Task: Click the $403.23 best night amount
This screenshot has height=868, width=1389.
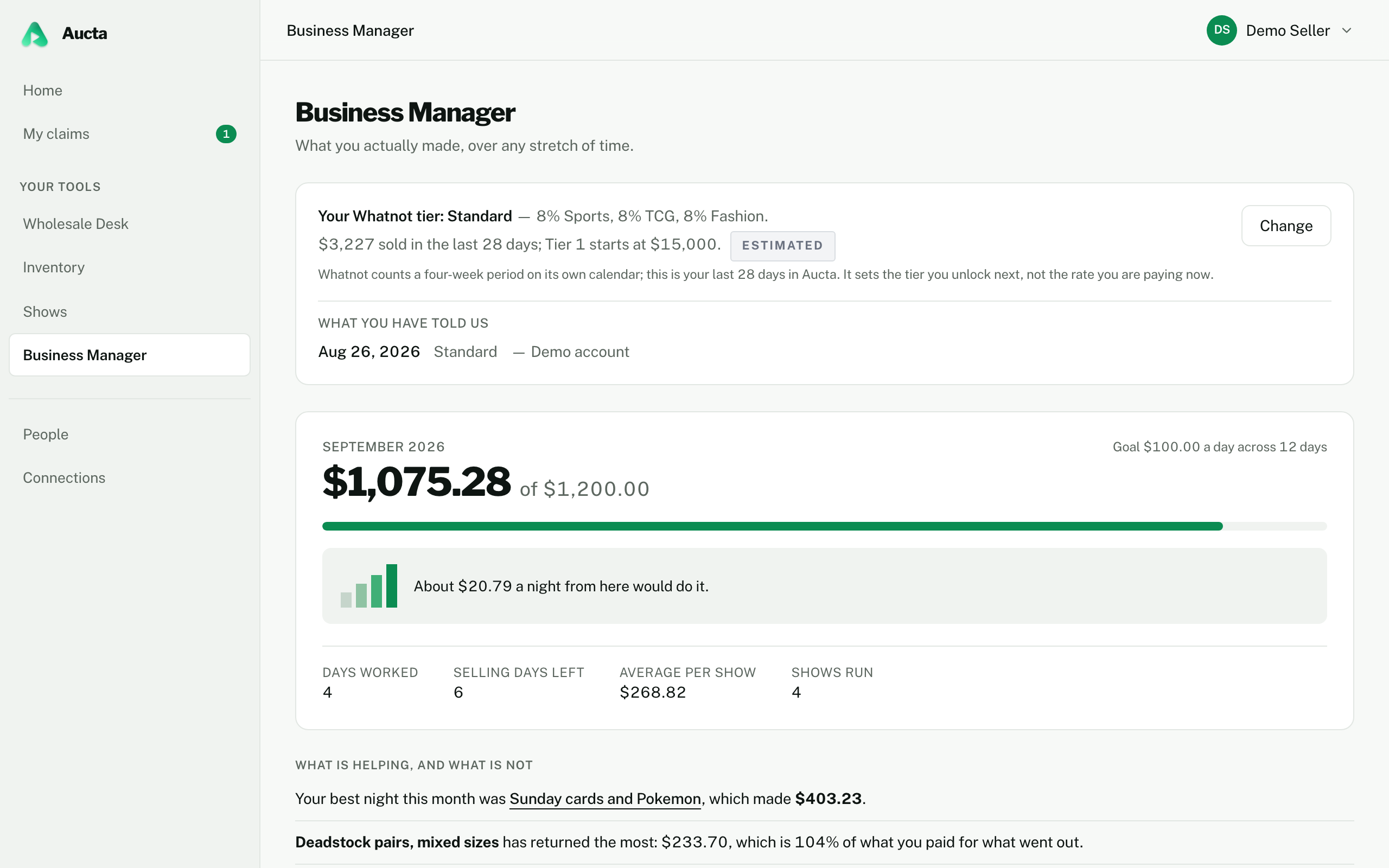Action: pyautogui.click(x=827, y=799)
